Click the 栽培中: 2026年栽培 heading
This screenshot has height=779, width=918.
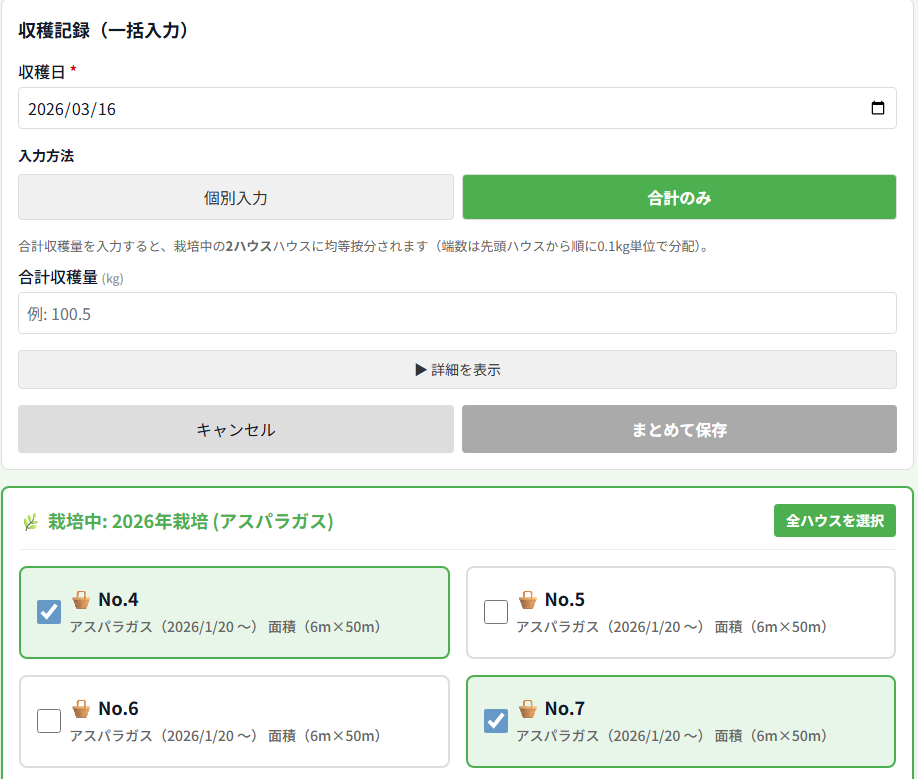[x=190, y=521]
